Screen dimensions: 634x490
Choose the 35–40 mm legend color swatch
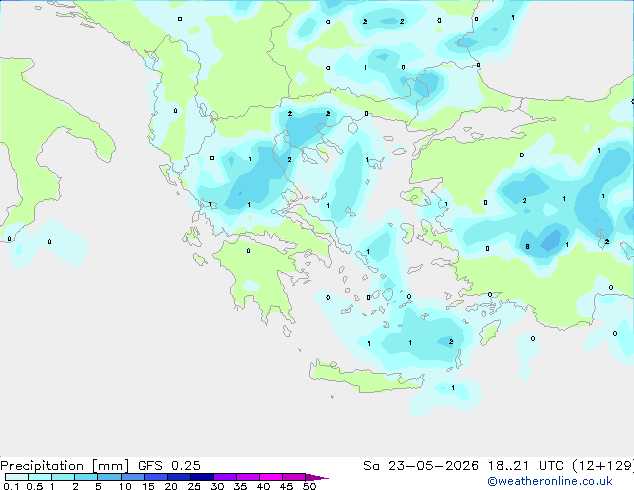point(247,477)
